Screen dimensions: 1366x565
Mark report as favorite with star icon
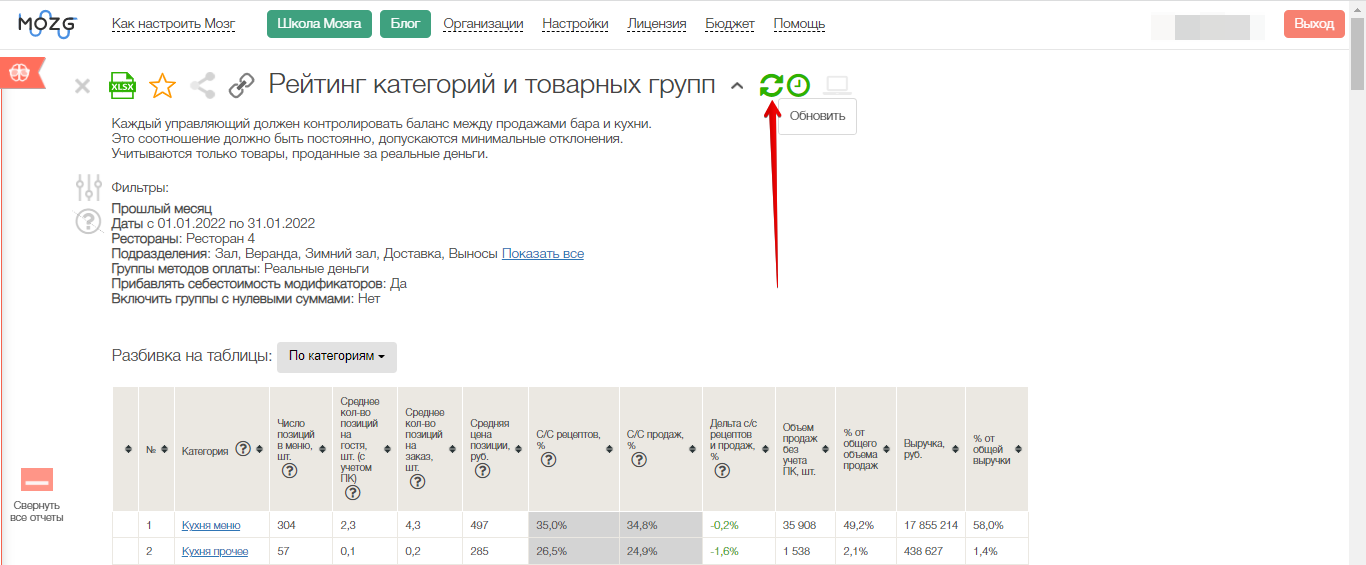[162, 86]
